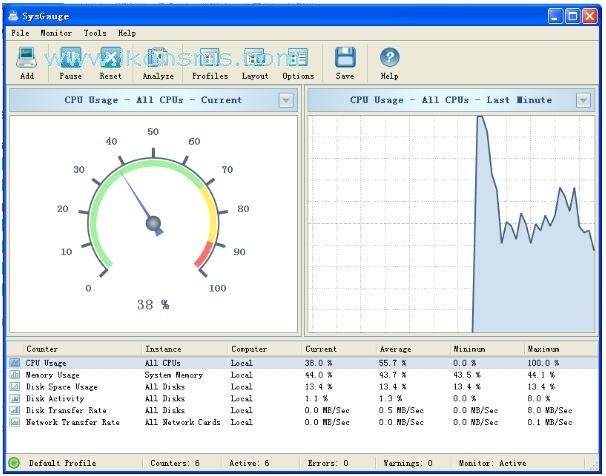Click the Disk Activity row icon

click(15, 398)
